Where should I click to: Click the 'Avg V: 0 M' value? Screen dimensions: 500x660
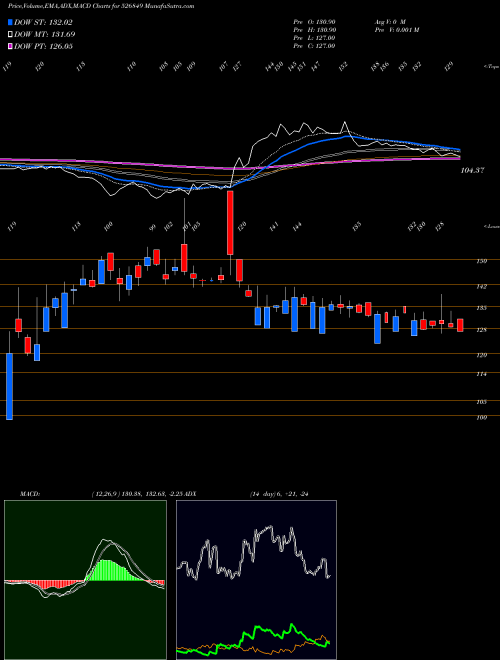pyautogui.click(x=389, y=21)
